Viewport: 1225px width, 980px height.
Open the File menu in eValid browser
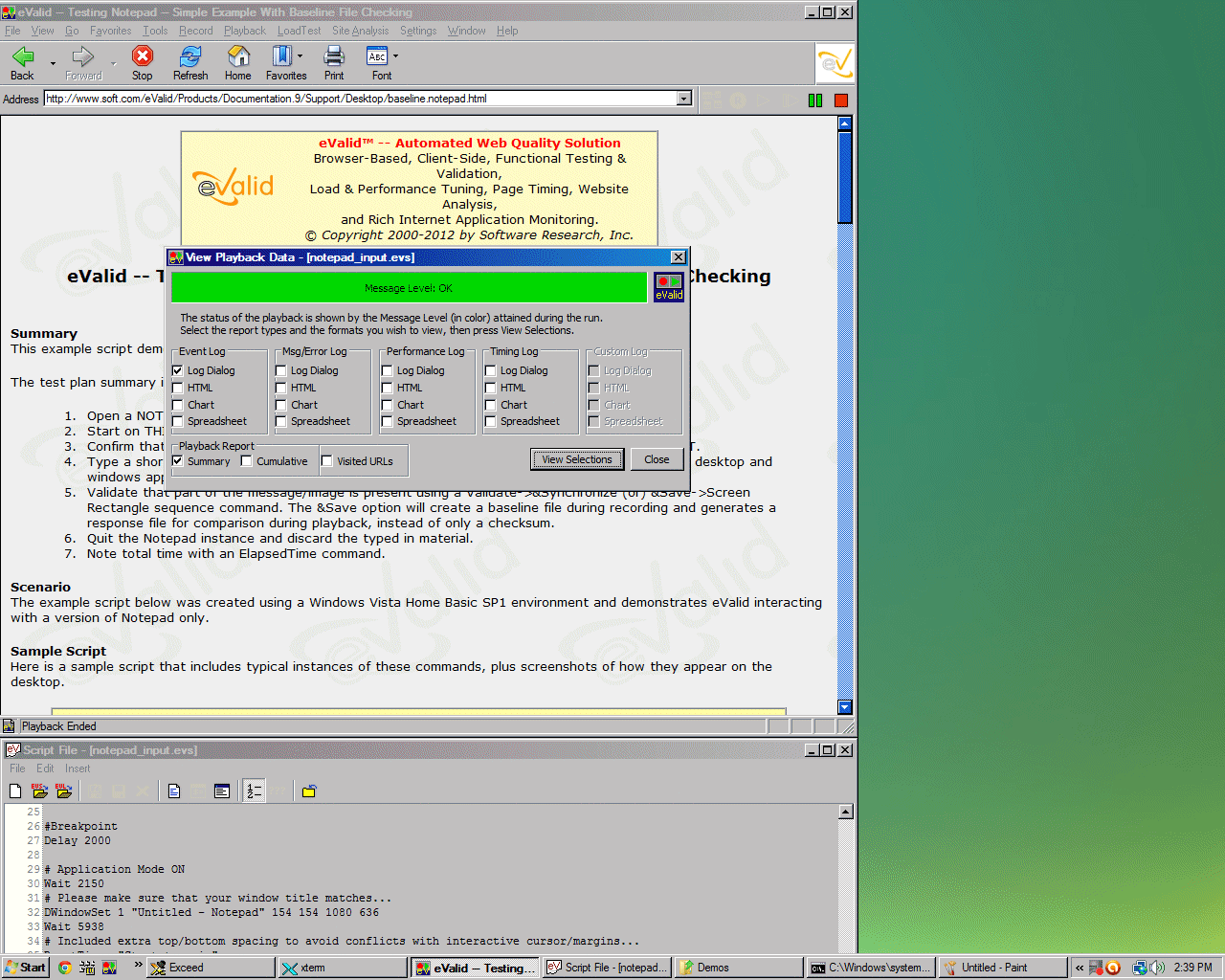pyautogui.click(x=12, y=31)
